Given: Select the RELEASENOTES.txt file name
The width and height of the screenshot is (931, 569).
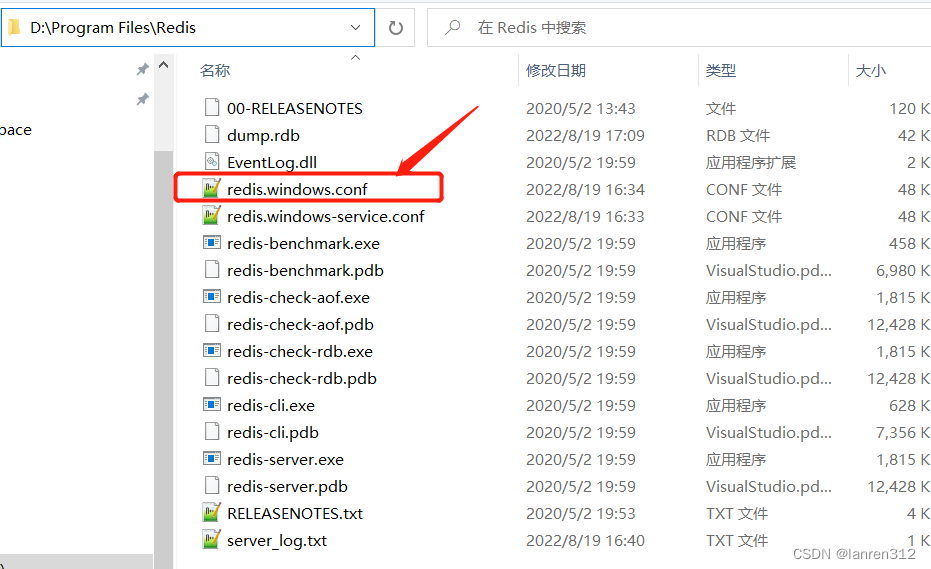Looking at the screenshot, I should point(294,514).
